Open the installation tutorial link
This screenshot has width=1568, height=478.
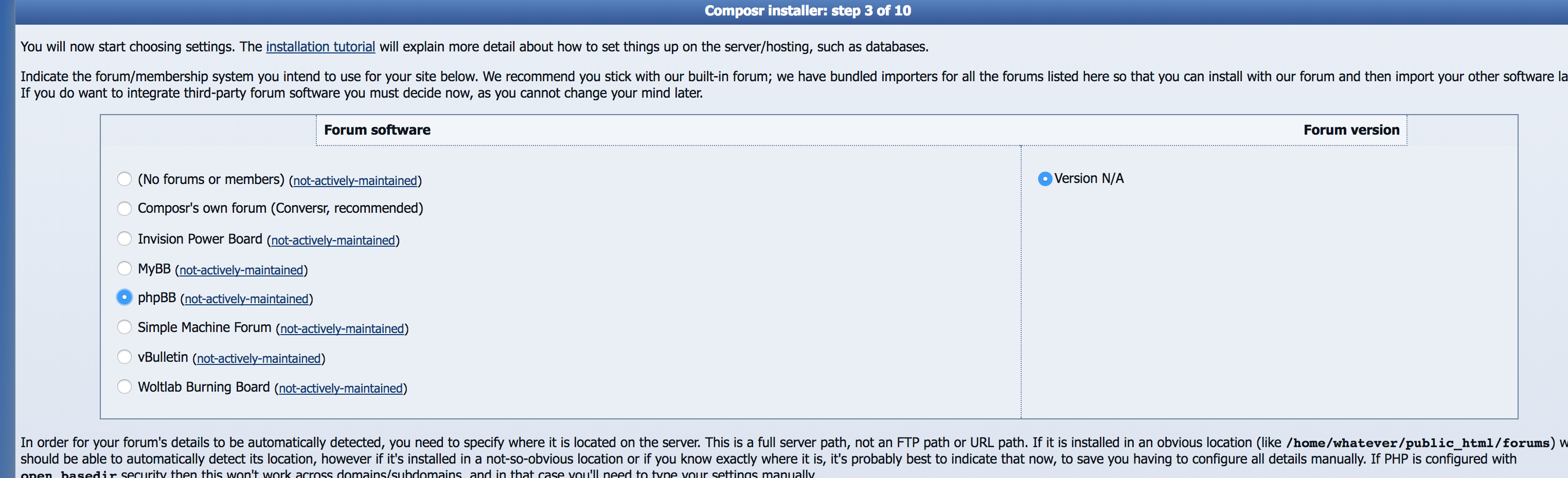[320, 47]
